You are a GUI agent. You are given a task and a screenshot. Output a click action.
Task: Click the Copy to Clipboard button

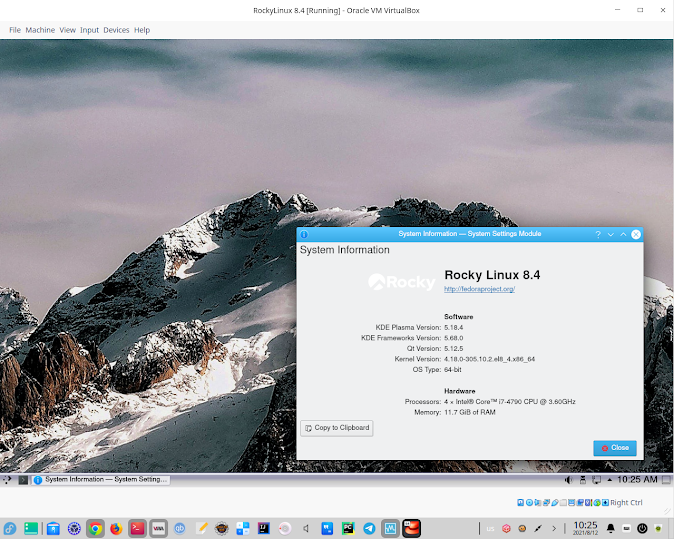(x=337, y=428)
